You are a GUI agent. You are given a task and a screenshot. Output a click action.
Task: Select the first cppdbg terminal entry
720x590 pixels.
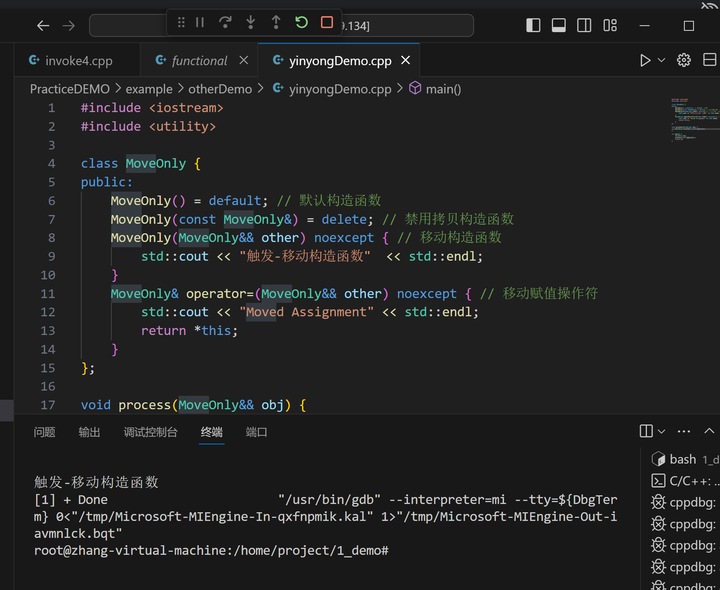(x=684, y=502)
